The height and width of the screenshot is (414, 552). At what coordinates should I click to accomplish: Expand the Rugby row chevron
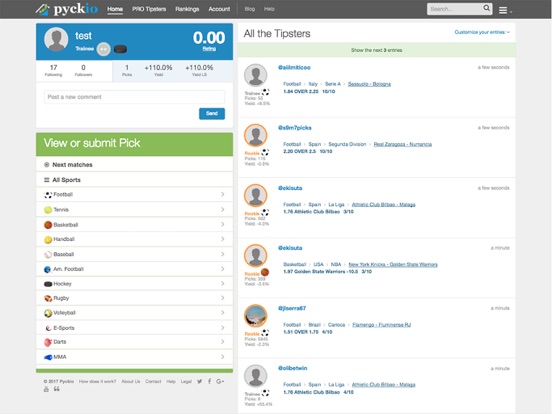[222, 298]
